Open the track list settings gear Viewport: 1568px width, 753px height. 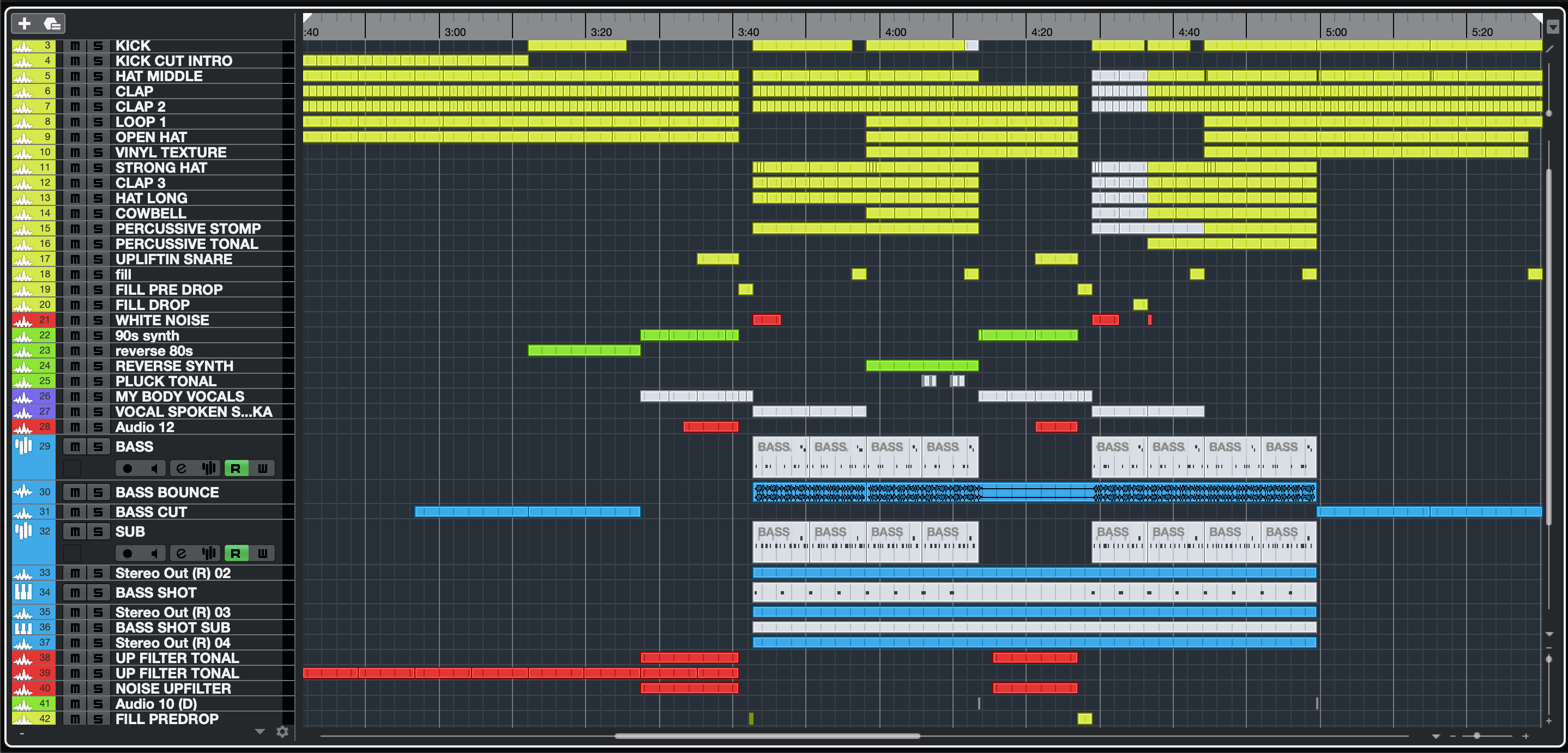tap(282, 732)
